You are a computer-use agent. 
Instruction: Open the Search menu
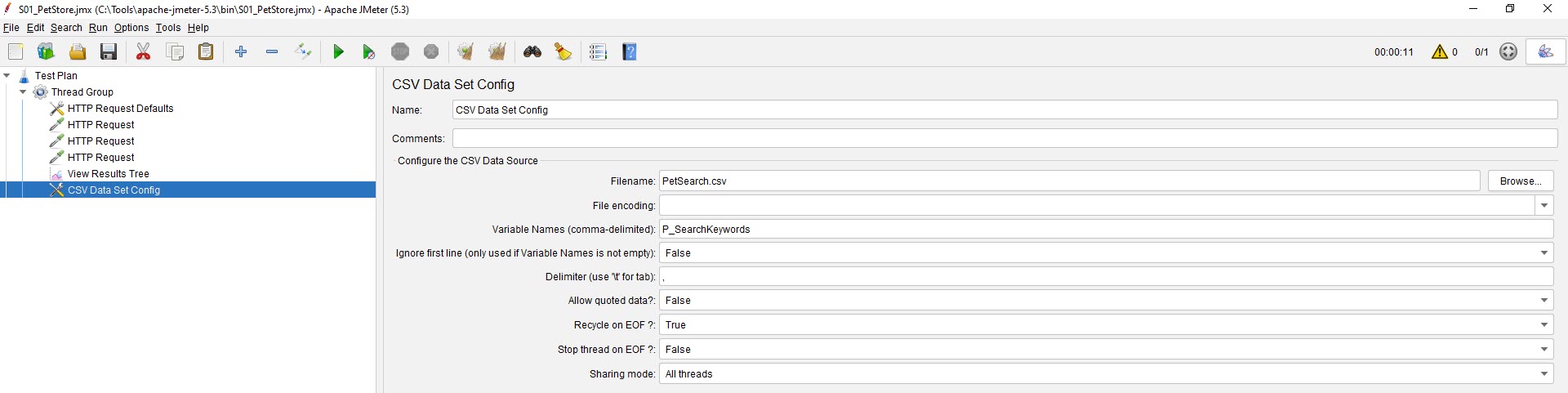pos(66,28)
